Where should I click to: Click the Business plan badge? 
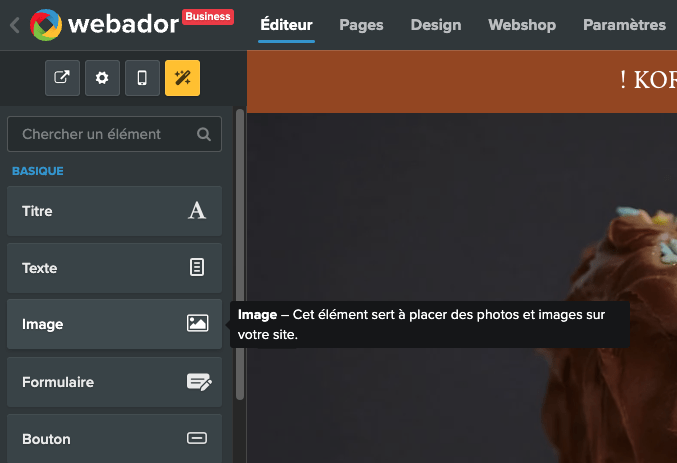[208, 16]
